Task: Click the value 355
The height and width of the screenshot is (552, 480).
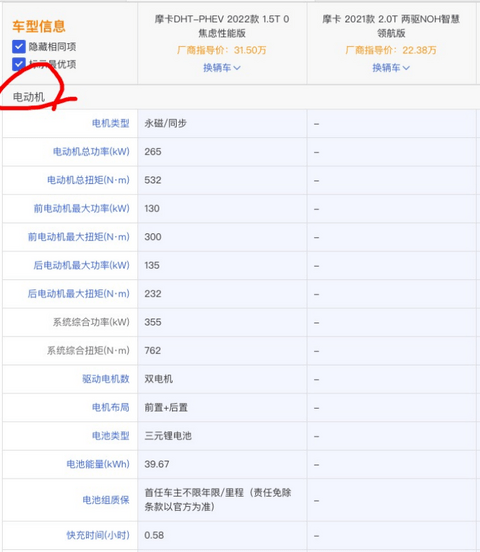Action: click(x=153, y=322)
